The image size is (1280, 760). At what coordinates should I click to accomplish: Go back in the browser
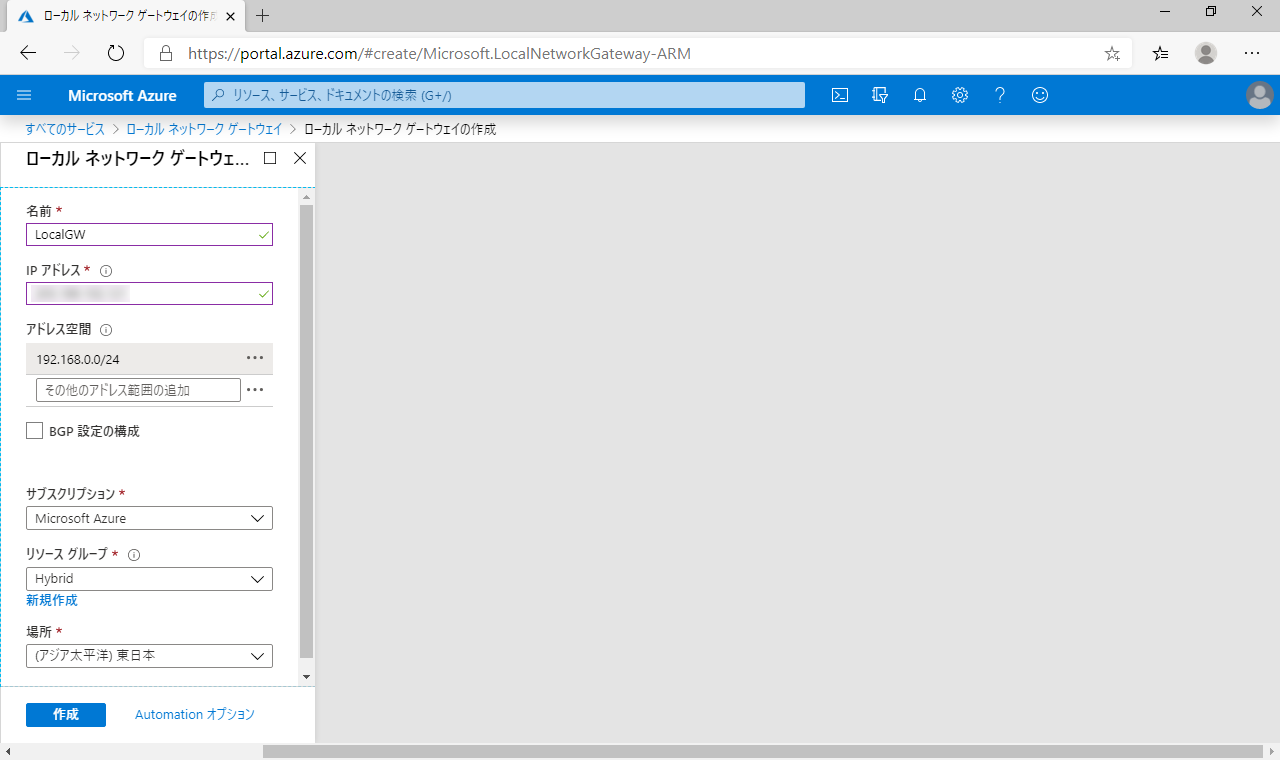point(28,53)
